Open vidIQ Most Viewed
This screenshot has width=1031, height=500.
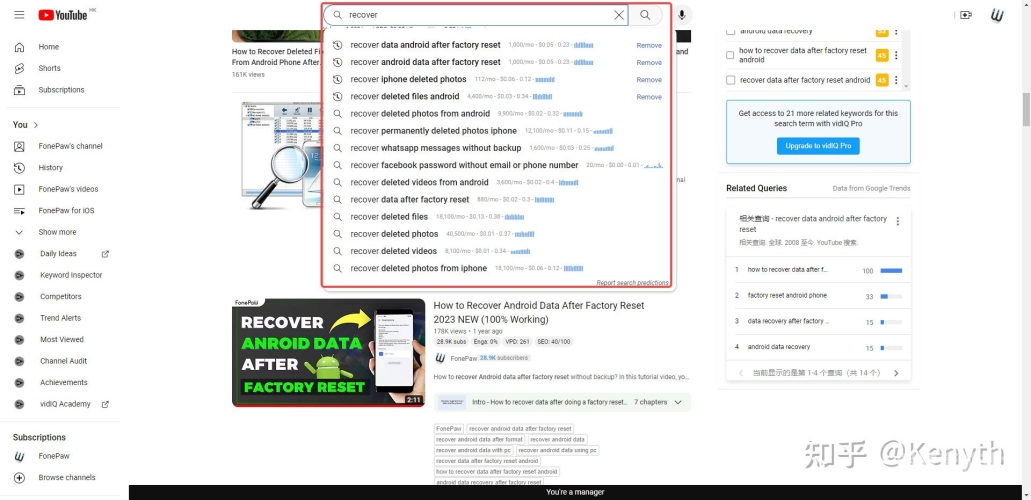[64, 339]
